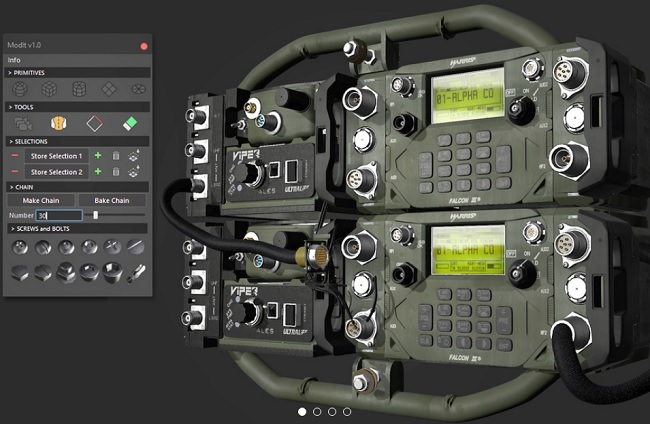The height and width of the screenshot is (424, 650).
Task: Collapse the CHAIN section
Action: [x=77, y=187]
